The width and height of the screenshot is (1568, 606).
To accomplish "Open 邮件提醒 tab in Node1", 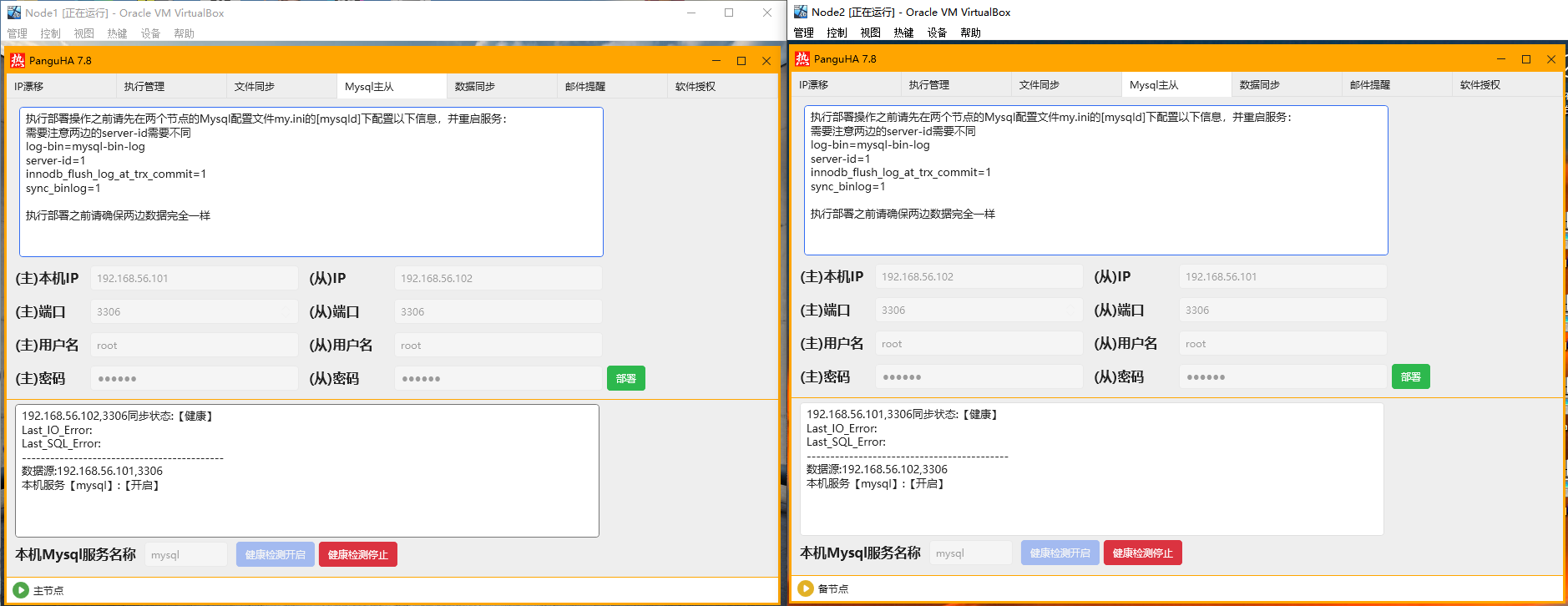I will (612, 86).
